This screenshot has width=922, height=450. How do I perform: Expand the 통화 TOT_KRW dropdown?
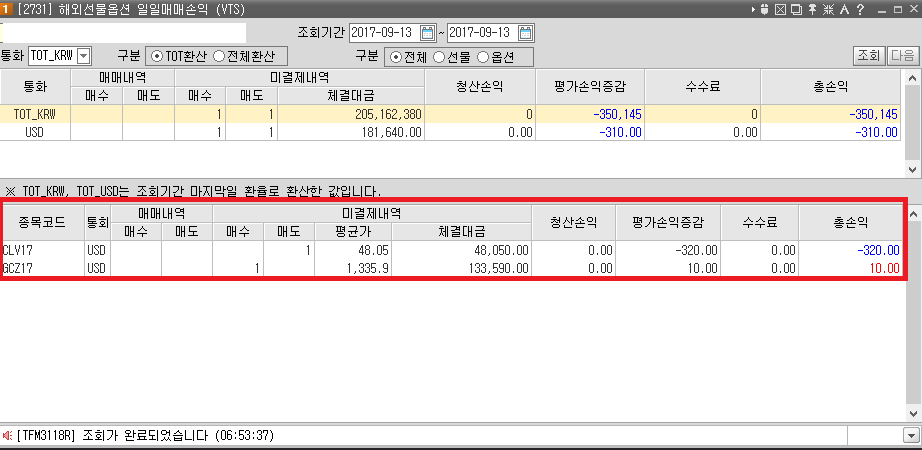83,56
